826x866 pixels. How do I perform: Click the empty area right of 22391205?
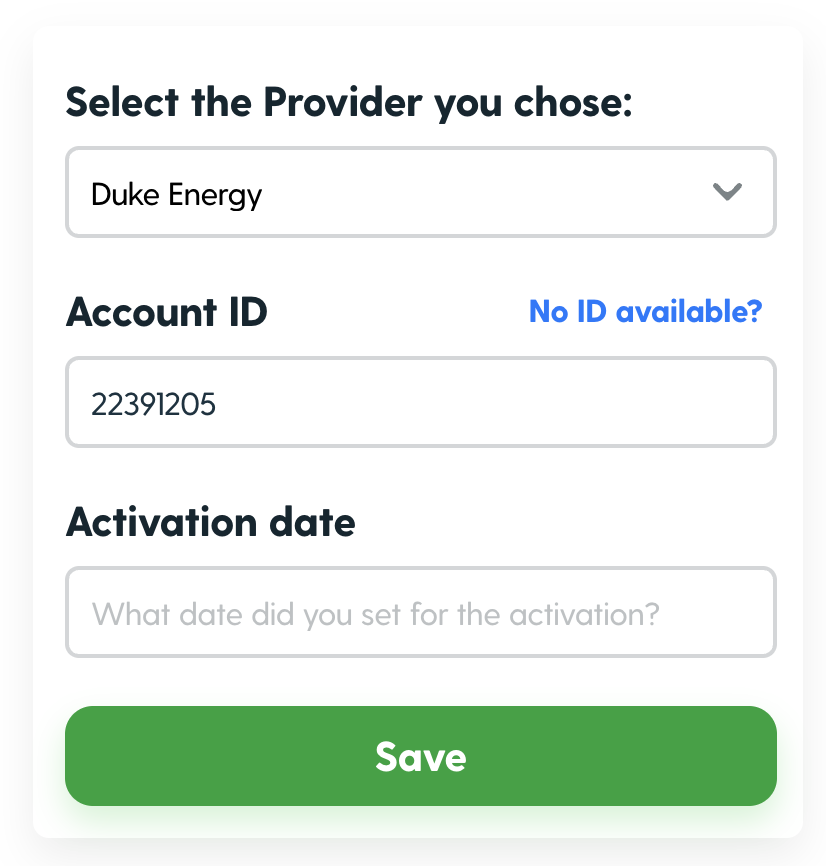[491, 403]
